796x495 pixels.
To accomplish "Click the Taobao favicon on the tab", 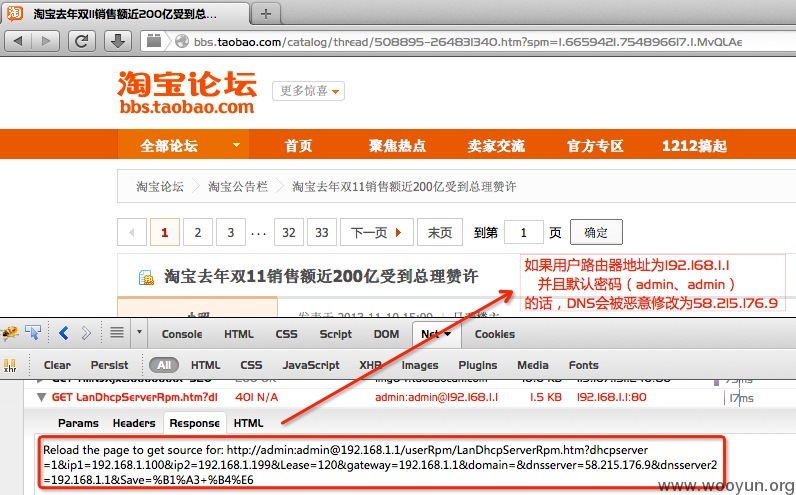I will (x=15, y=13).
